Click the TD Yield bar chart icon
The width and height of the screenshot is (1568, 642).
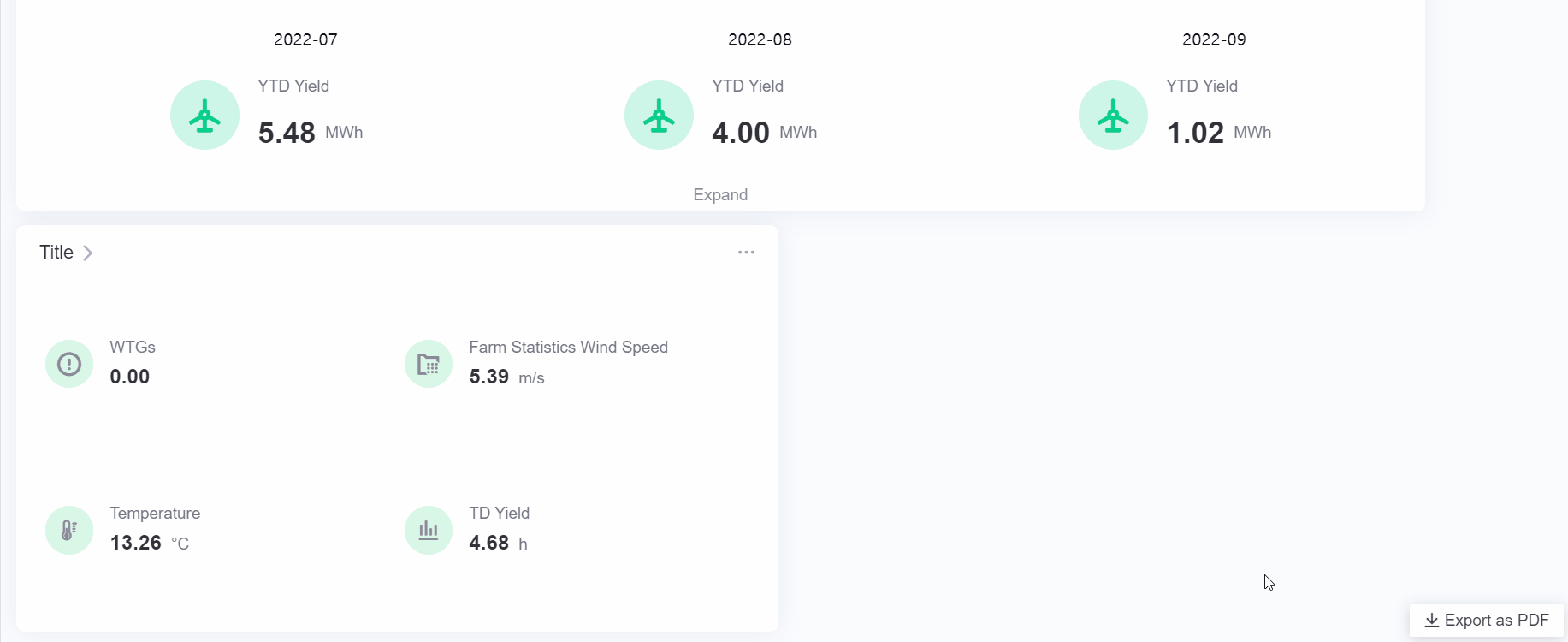pyautogui.click(x=429, y=530)
